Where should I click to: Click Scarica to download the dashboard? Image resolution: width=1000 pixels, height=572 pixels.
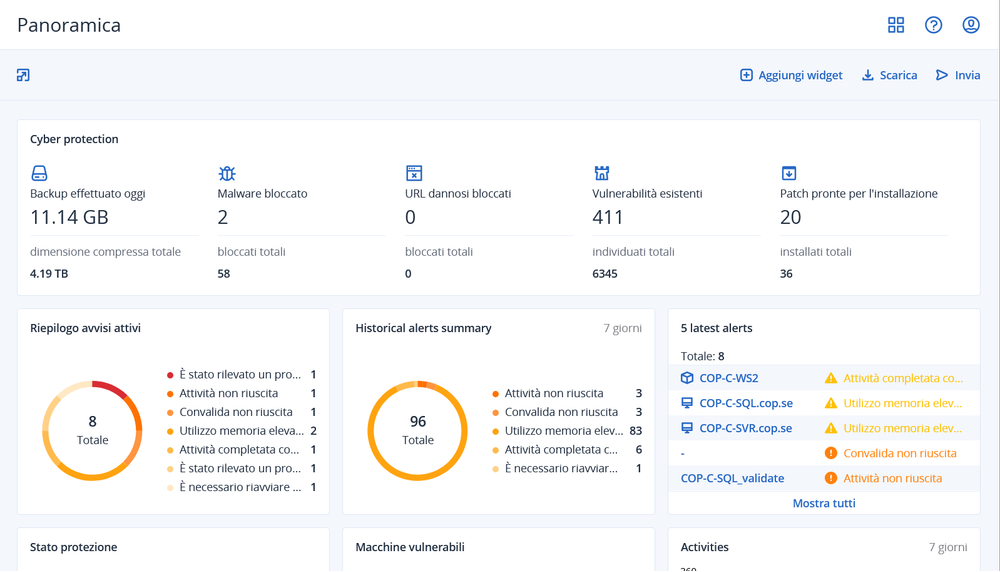point(898,75)
